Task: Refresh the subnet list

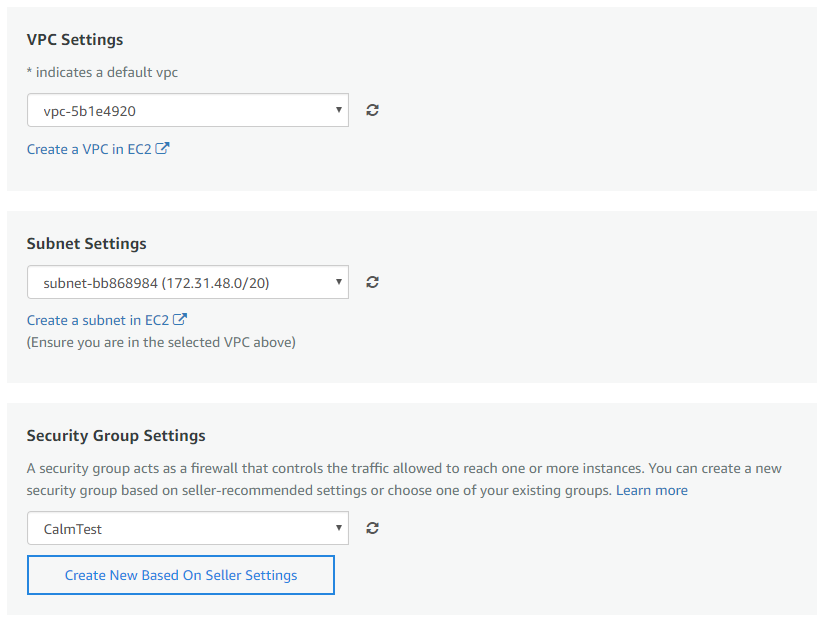Action: click(x=372, y=282)
